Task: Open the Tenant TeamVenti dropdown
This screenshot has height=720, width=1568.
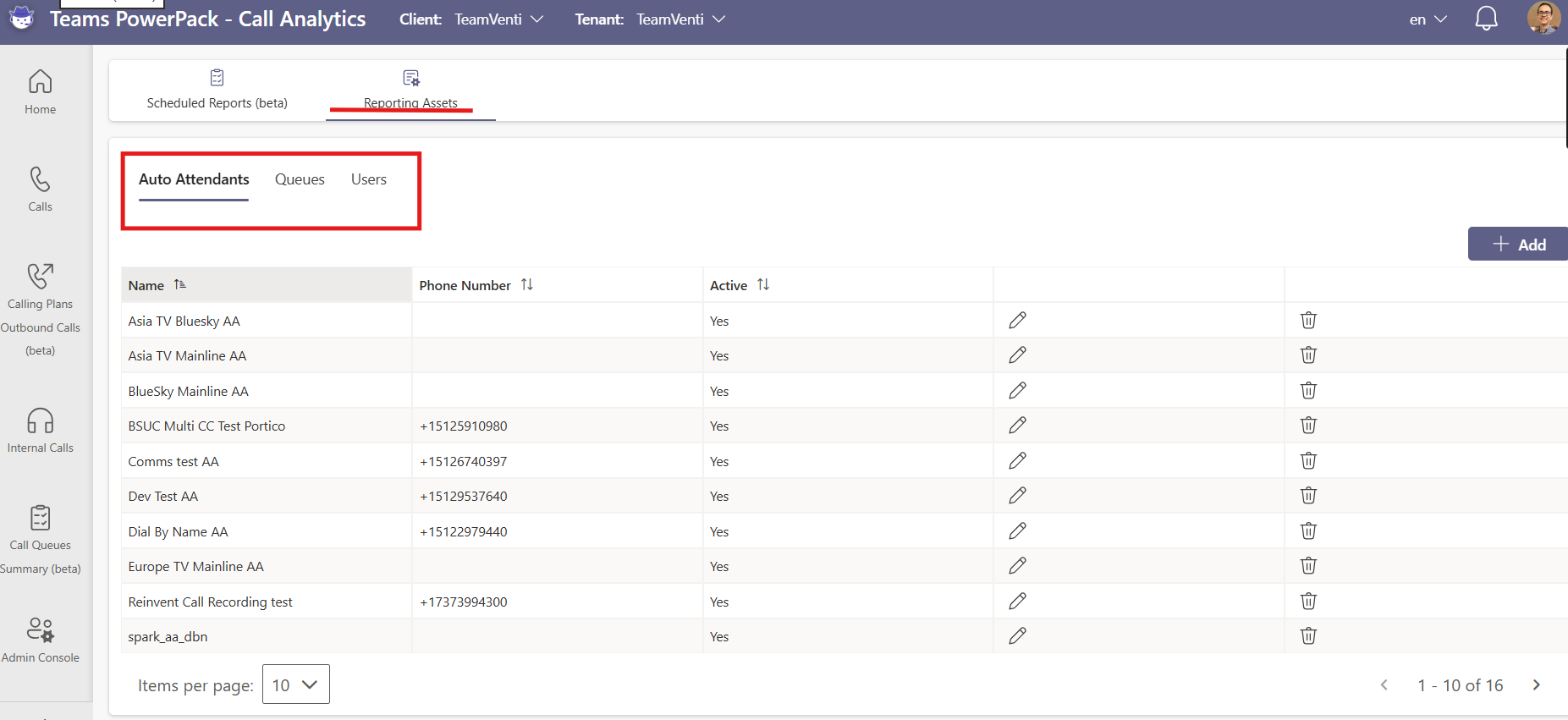Action: (x=680, y=19)
